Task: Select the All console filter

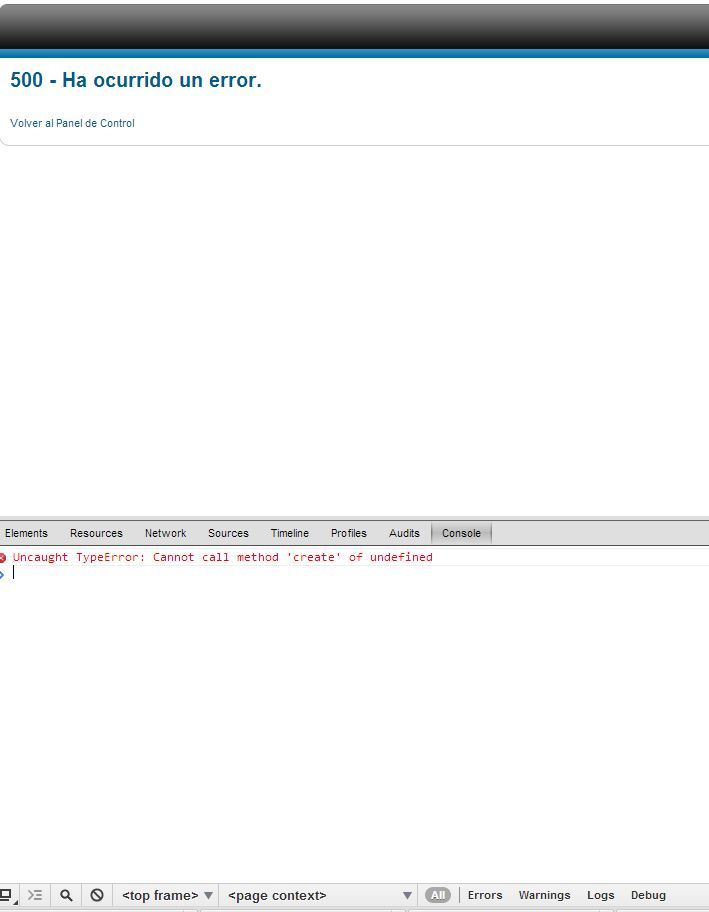Action: click(x=437, y=895)
